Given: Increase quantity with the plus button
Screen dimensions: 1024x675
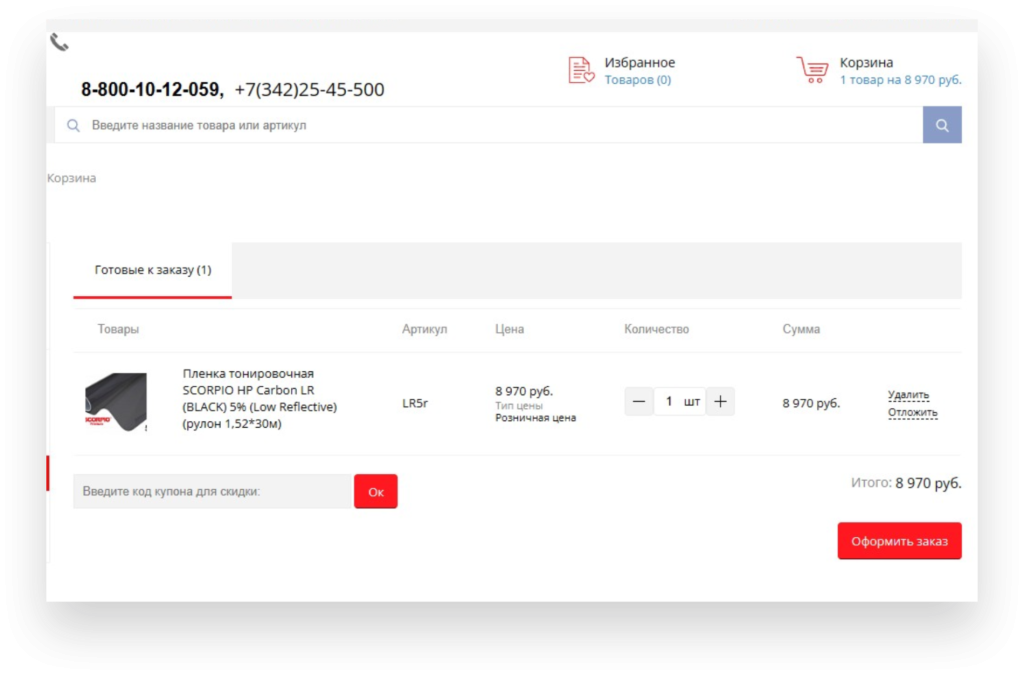Looking at the screenshot, I should (720, 402).
